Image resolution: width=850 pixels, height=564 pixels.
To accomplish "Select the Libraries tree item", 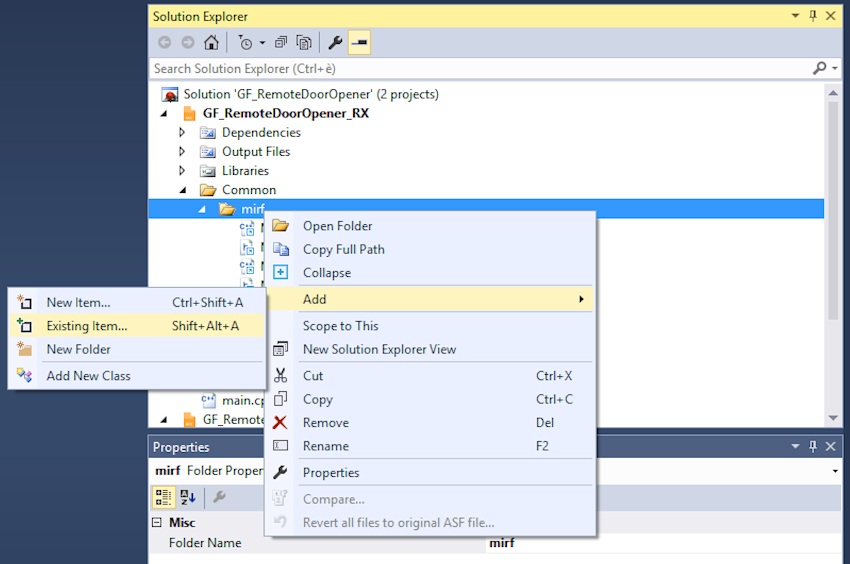I will 245,170.
